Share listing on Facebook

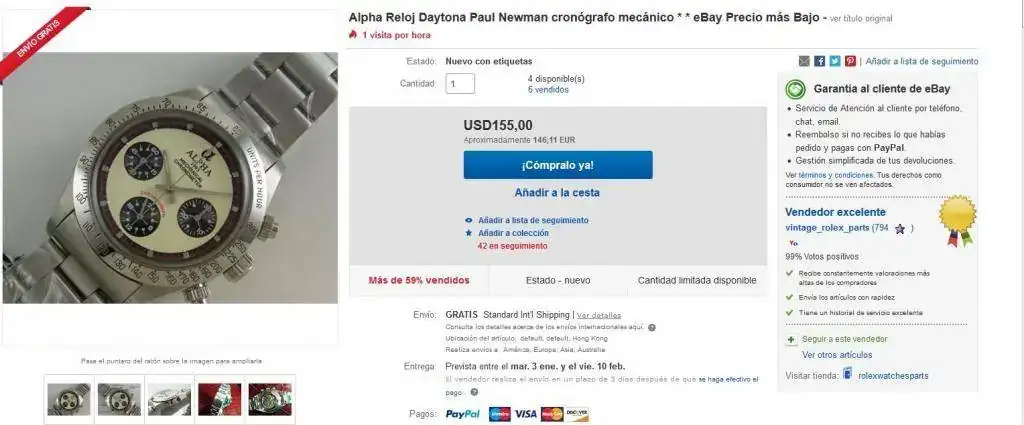tap(819, 61)
